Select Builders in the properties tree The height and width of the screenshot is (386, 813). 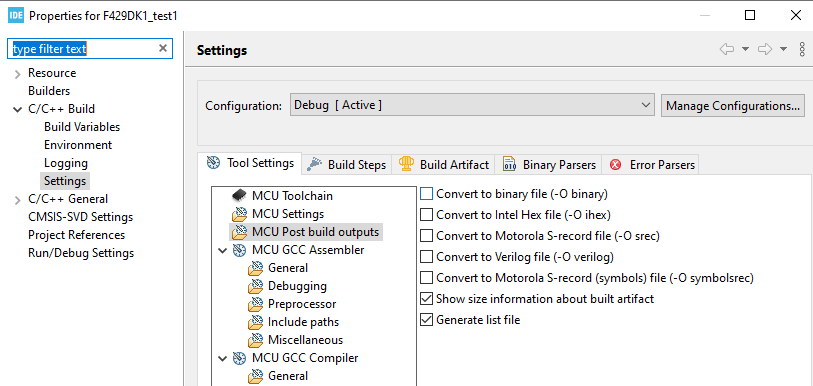point(49,91)
